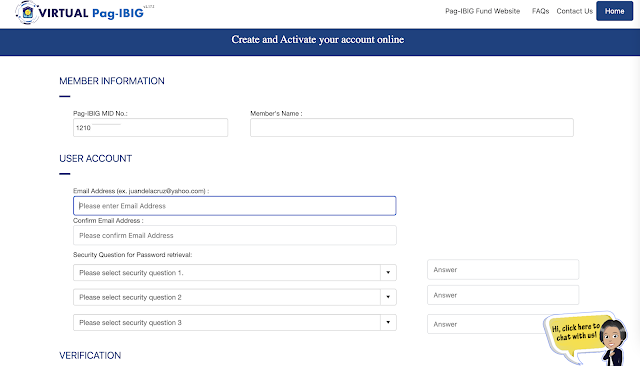Open security question 3 dropdown
Viewport: 640px width, 366px height.
(235, 322)
